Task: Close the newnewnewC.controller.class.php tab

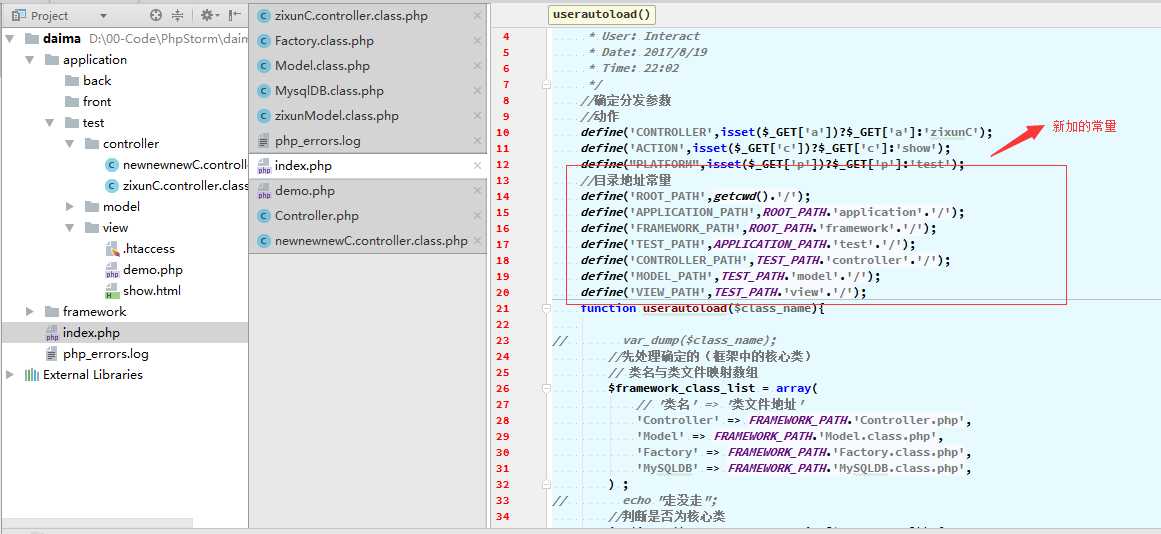Action: pos(478,241)
